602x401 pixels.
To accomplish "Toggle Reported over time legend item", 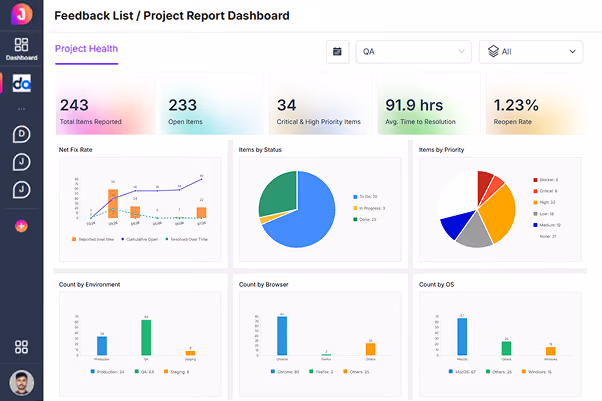I will coord(93,239).
